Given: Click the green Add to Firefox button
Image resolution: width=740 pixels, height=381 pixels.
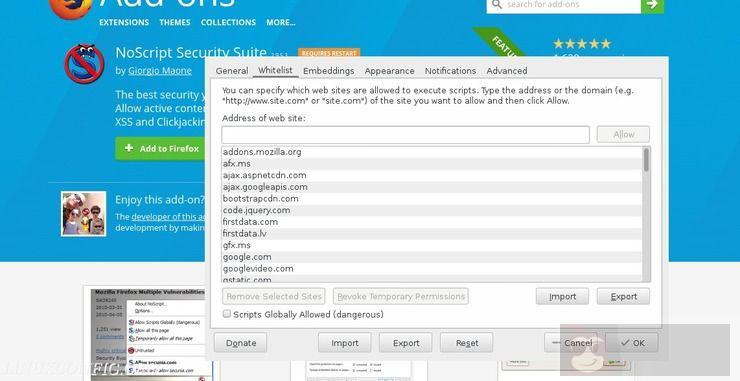Looking at the screenshot, I should point(160,148).
